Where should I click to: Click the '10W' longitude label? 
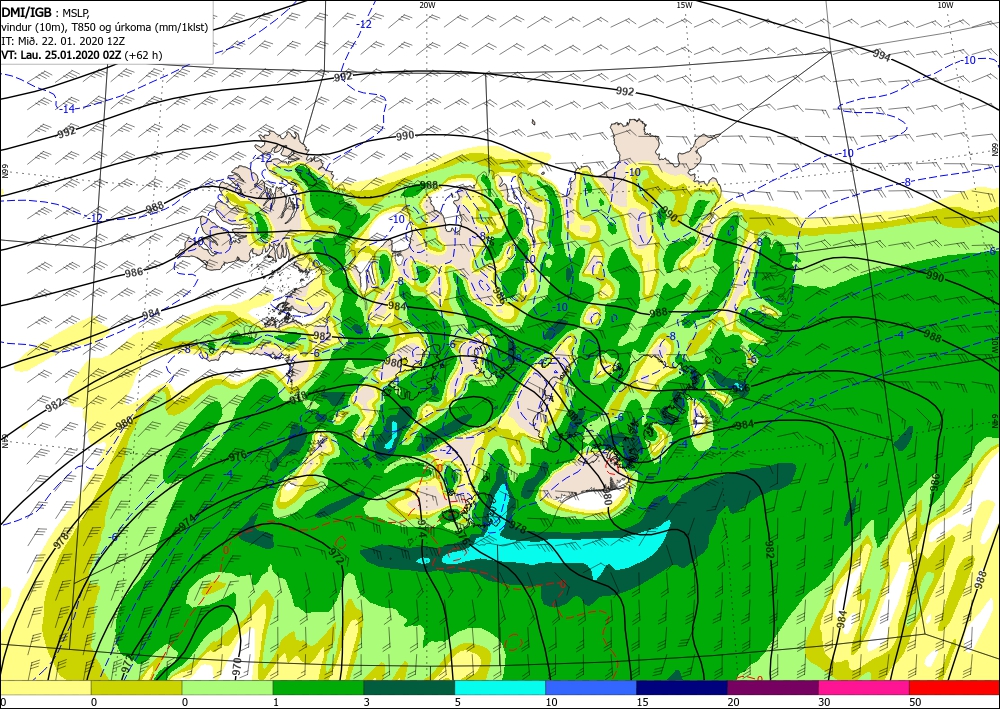coord(945,5)
